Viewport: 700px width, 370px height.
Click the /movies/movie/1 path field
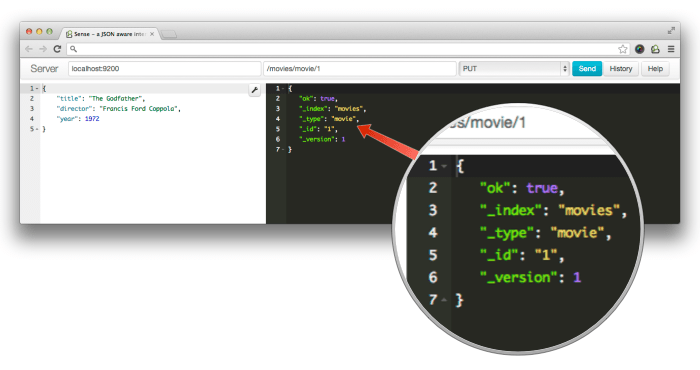[x=360, y=69]
